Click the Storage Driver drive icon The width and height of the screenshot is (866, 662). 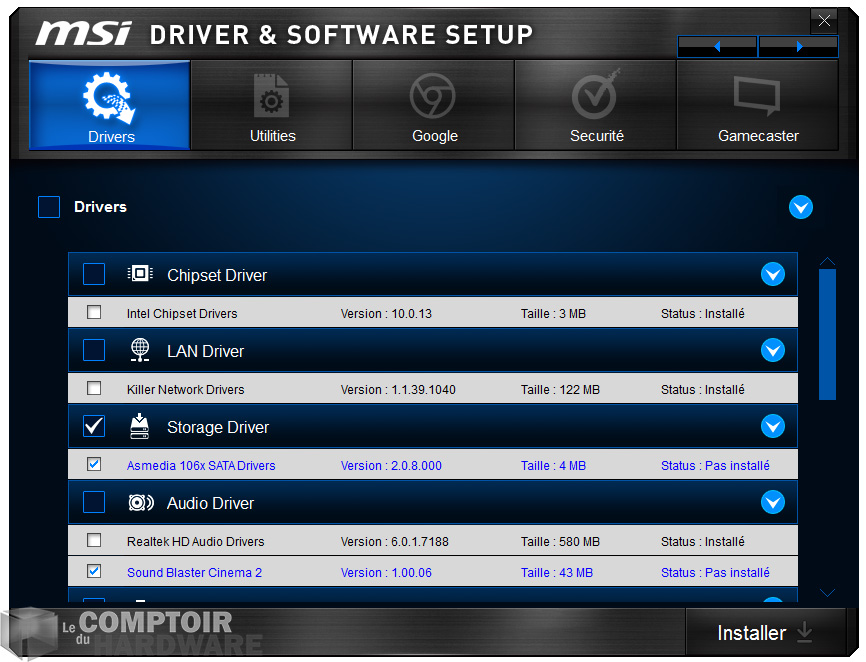tap(140, 425)
